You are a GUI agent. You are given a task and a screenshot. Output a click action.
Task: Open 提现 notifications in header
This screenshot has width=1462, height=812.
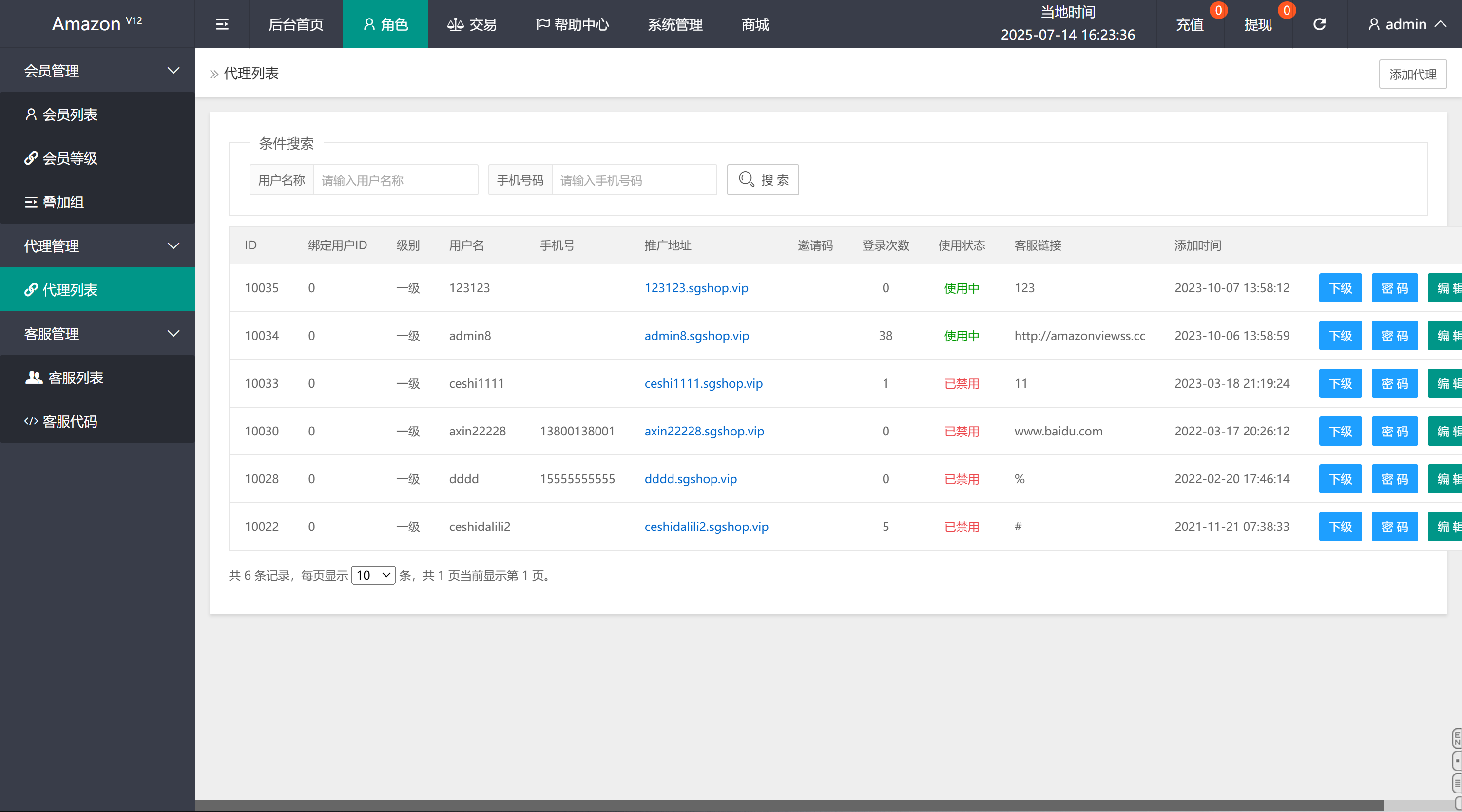click(1258, 24)
